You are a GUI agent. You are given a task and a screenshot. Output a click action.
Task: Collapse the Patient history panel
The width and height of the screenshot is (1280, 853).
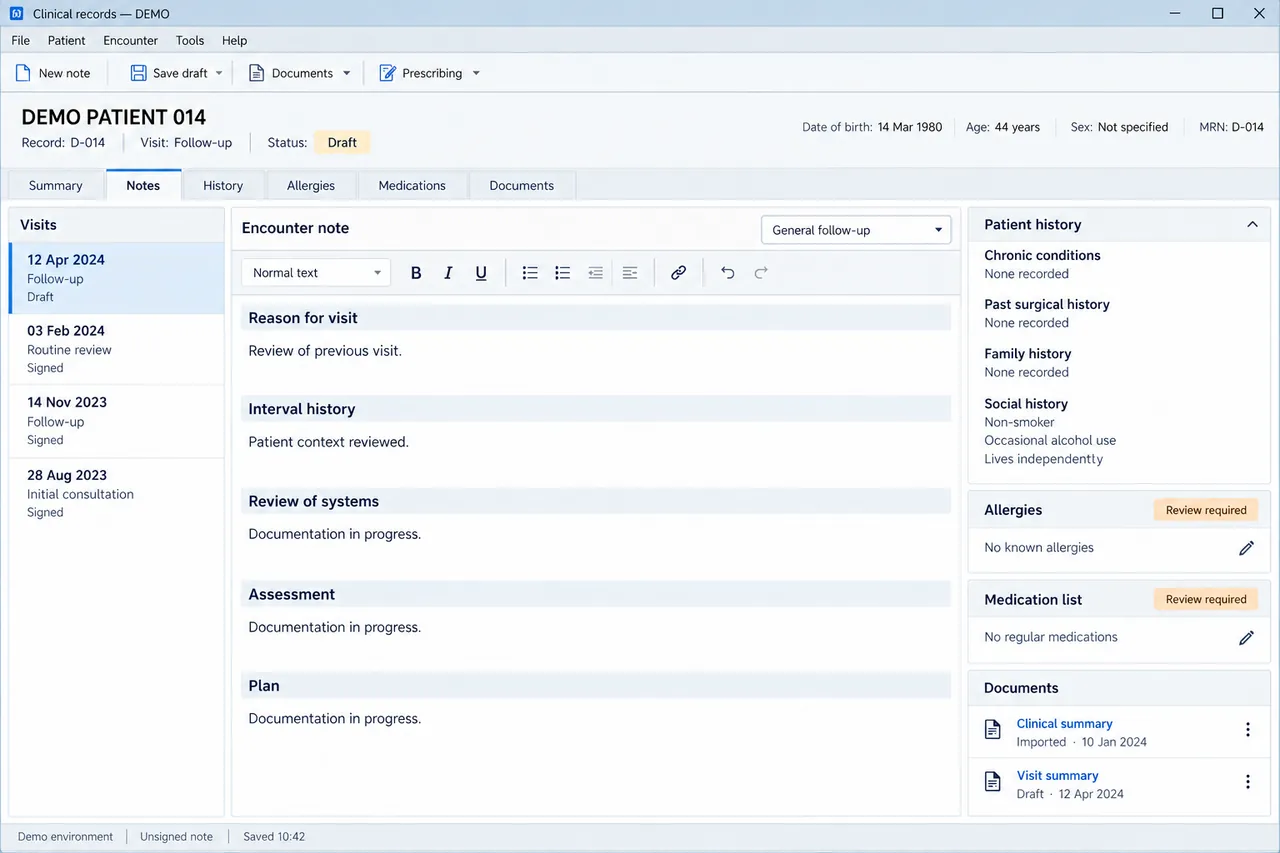tap(1252, 225)
